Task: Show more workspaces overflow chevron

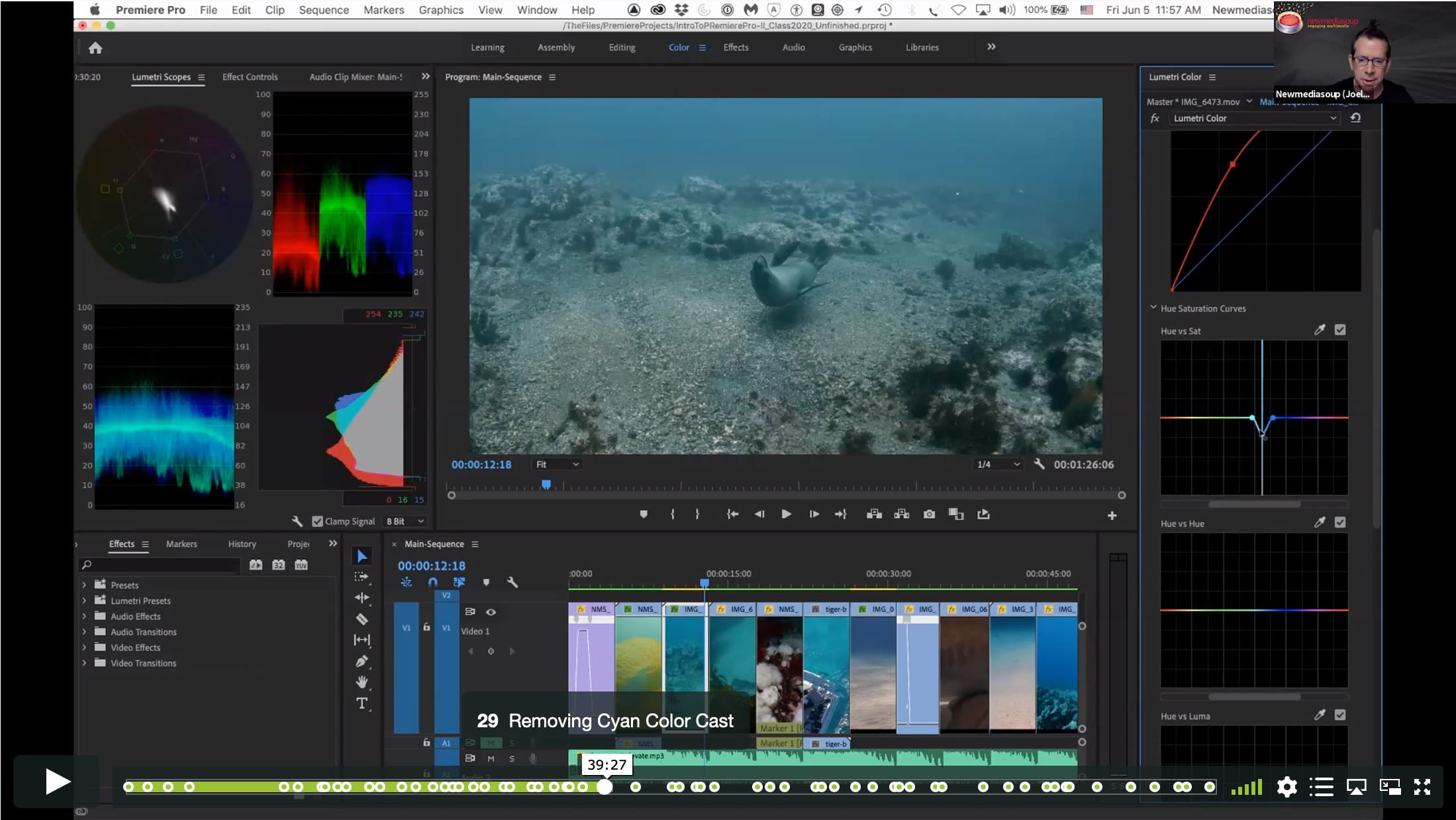Action: point(991,47)
